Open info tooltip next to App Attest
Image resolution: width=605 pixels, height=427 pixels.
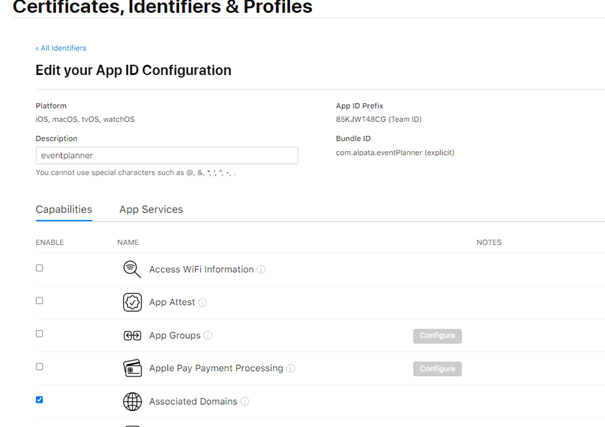(x=203, y=303)
